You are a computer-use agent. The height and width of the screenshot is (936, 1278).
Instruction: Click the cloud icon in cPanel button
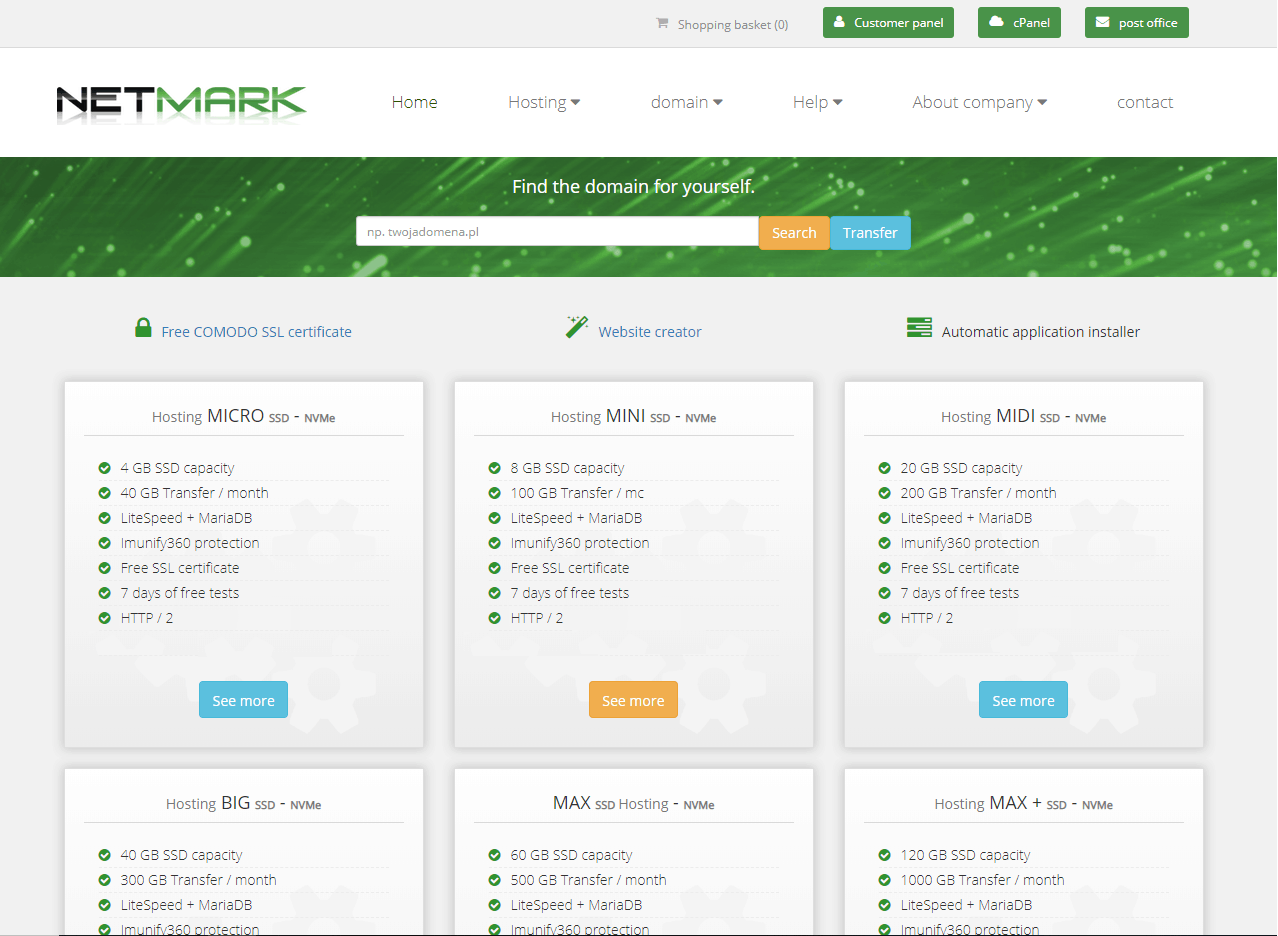click(996, 22)
